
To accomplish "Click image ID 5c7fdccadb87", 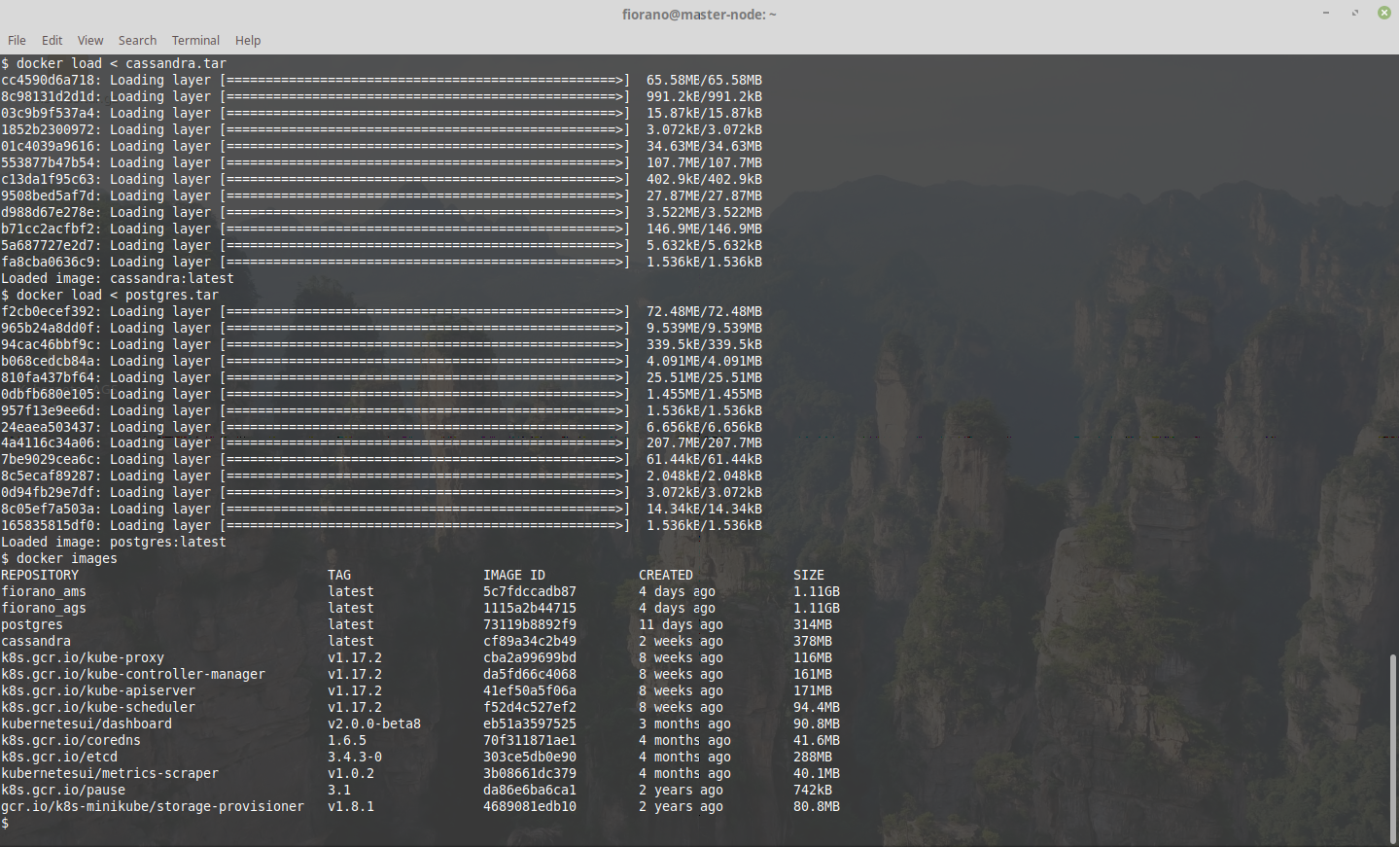I will (x=530, y=591).
